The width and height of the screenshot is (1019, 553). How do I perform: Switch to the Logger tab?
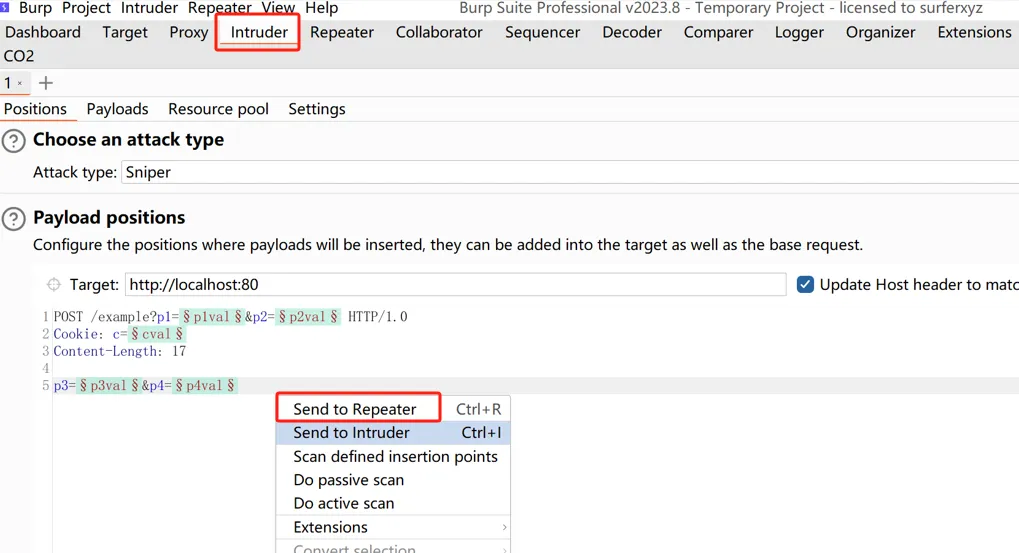coord(799,32)
